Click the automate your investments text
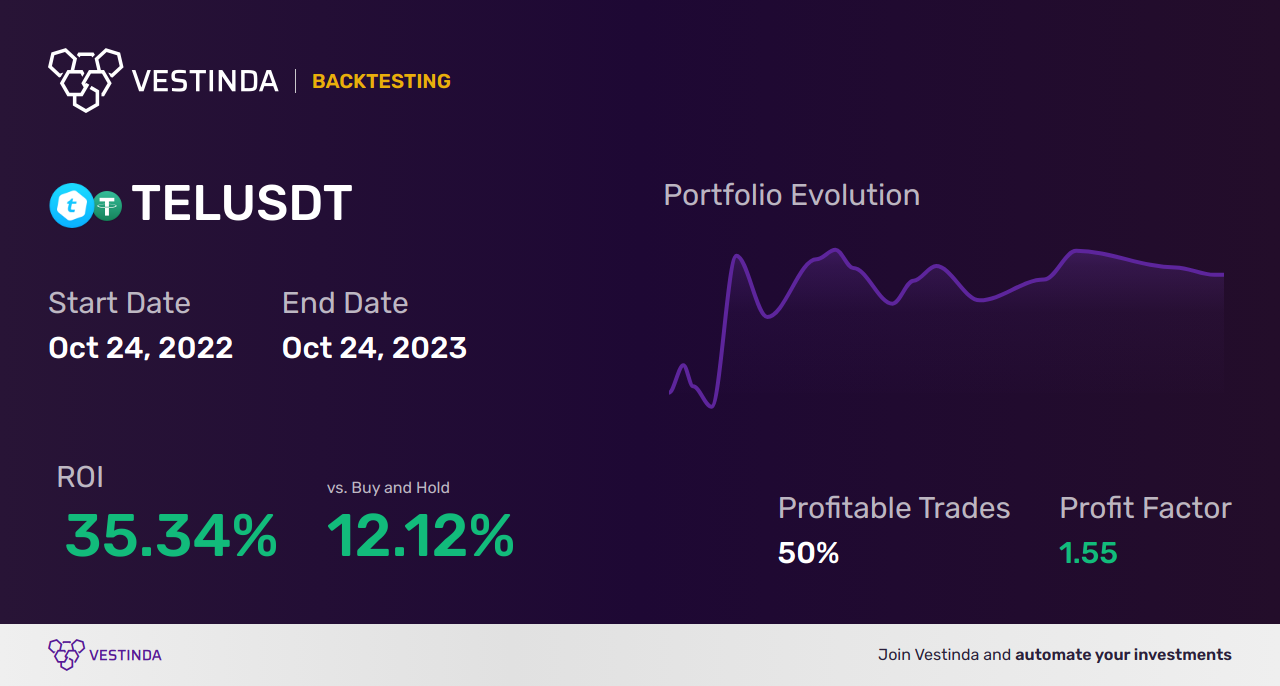Screen dimensions: 1280x686 tap(1123, 655)
